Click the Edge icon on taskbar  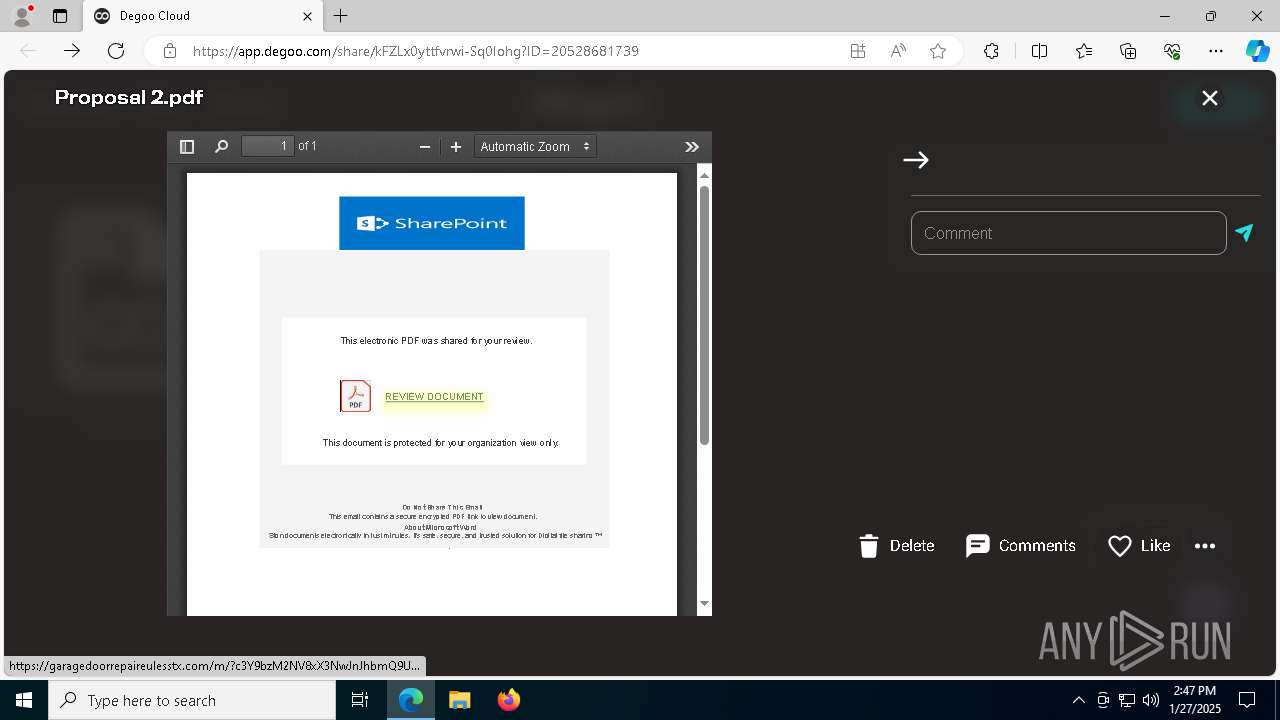coord(411,700)
